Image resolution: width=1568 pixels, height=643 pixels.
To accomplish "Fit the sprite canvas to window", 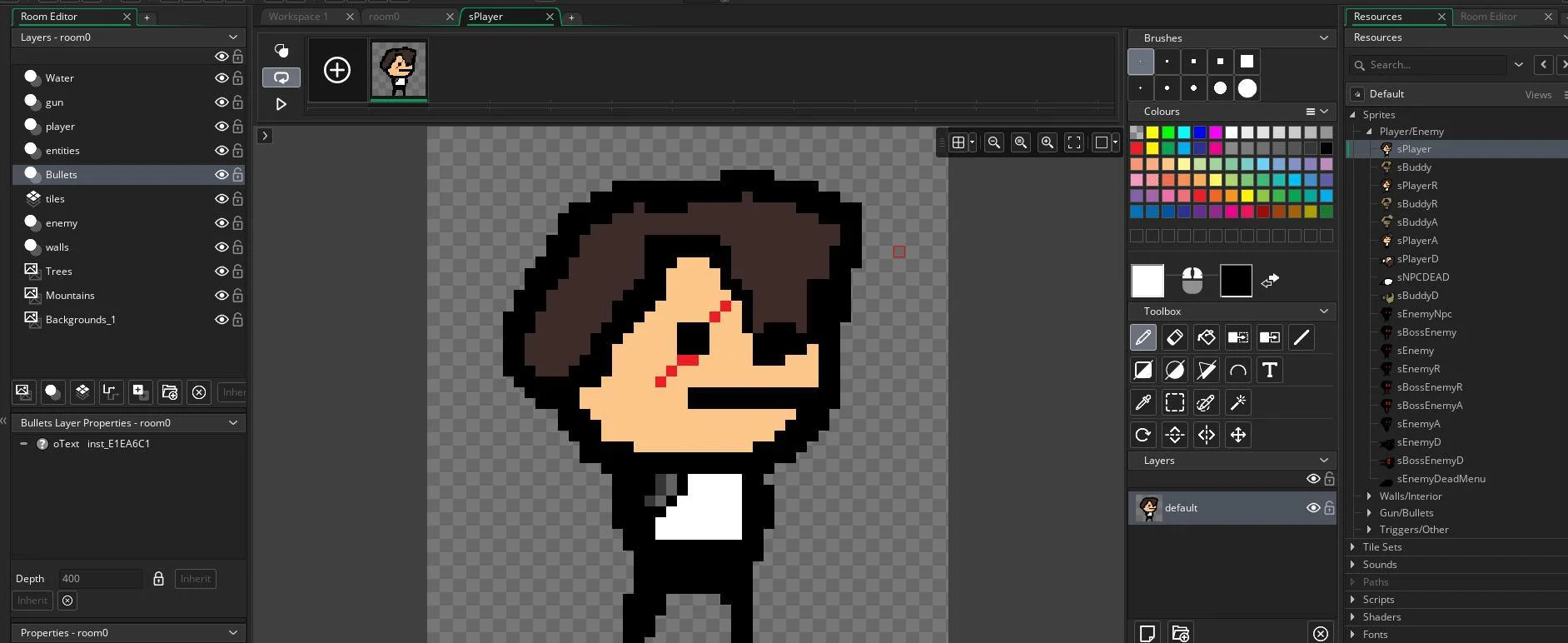I will [1074, 142].
